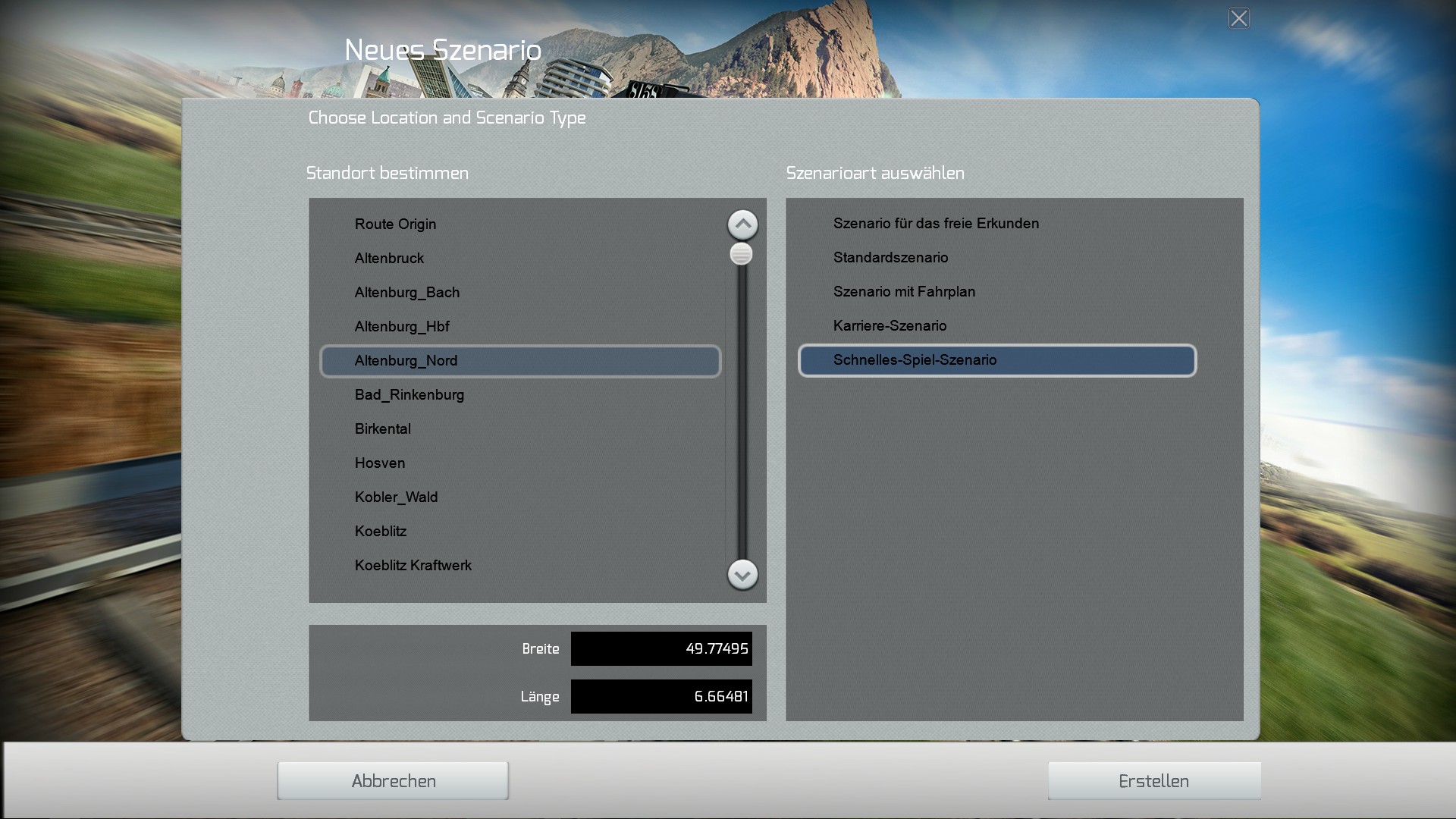Pick Altenburg_Hbf as scenario location
This screenshot has width=1456, height=819.
click(402, 327)
